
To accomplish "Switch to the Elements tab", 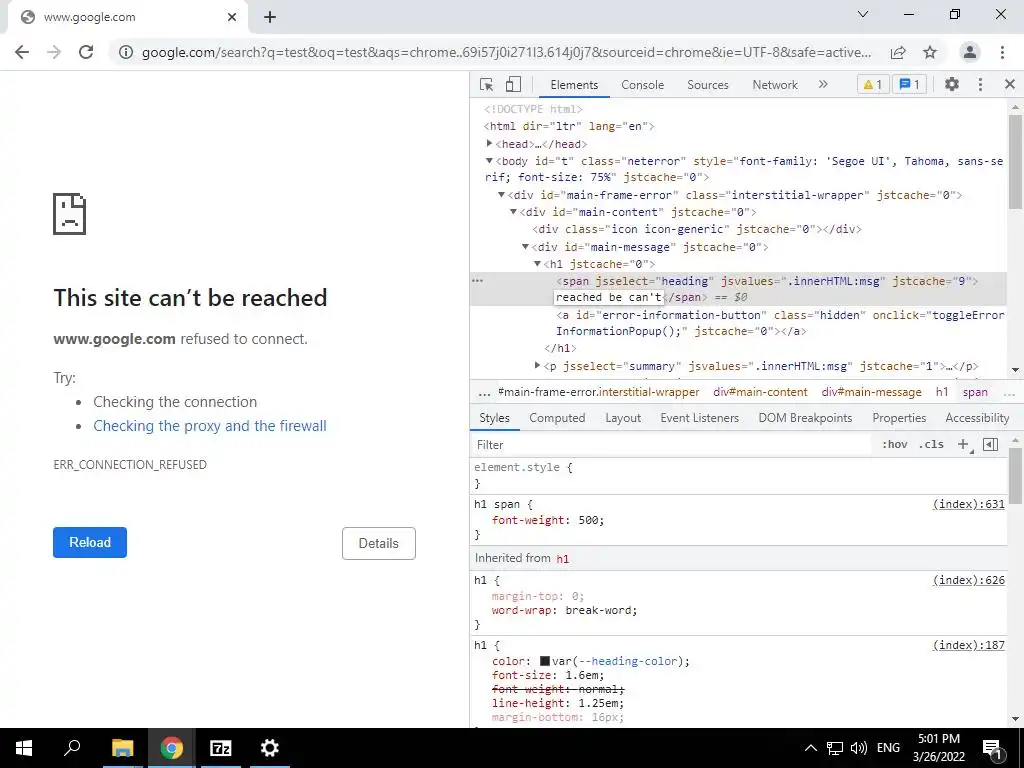I will click(574, 85).
